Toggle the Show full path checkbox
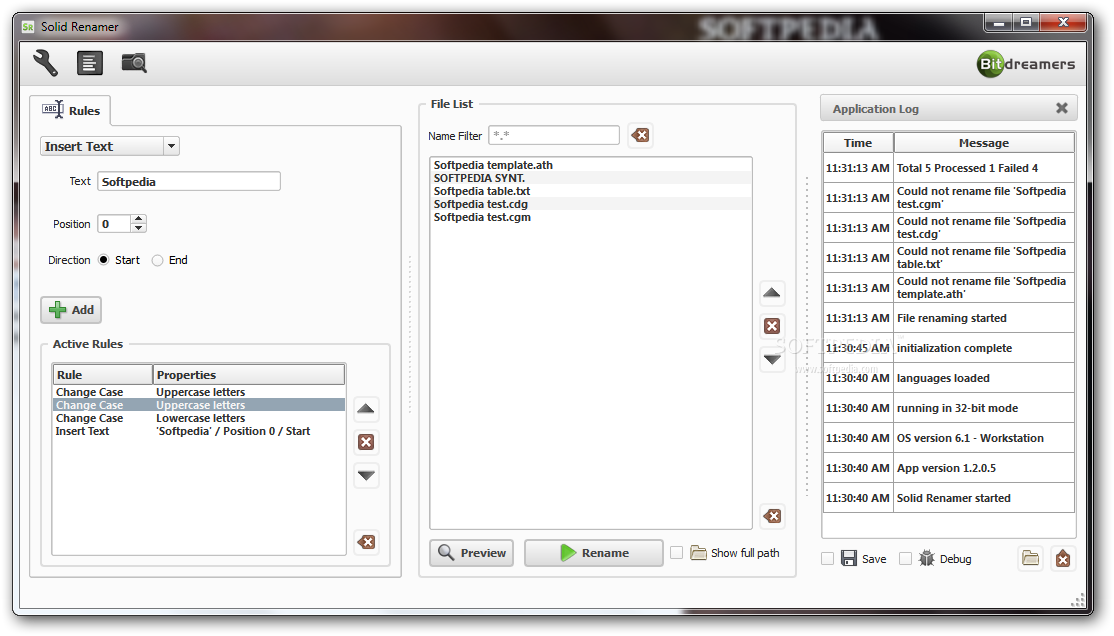This screenshot has height=636, width=1114. (676, 552)
